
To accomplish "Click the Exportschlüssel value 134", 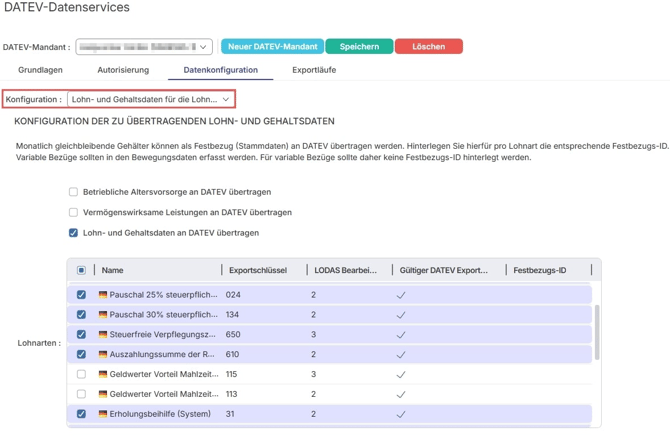I will 232,315.
